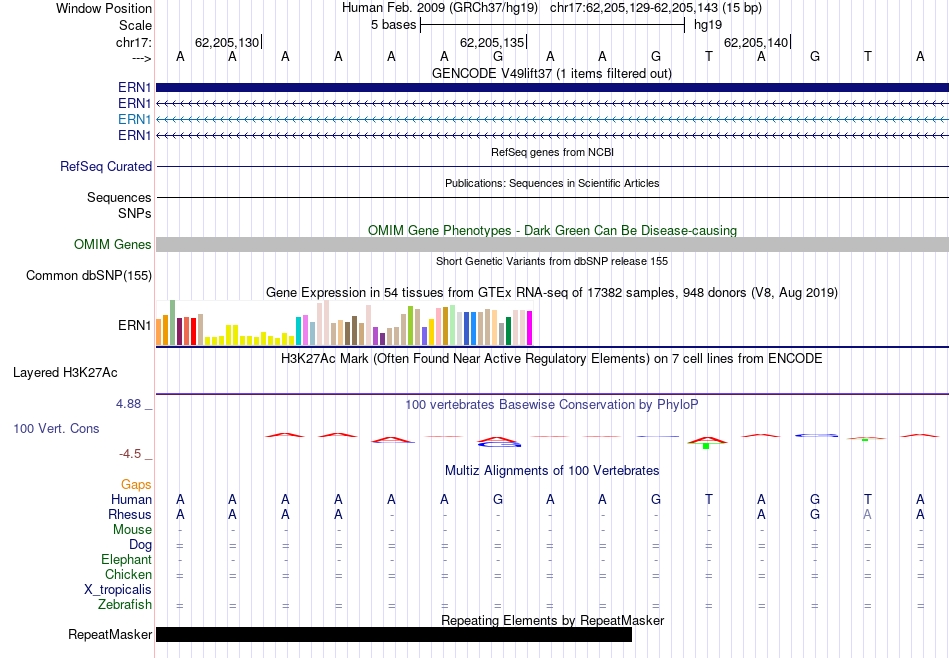Select the Chicken alignment row label

(x=128, y=574)
